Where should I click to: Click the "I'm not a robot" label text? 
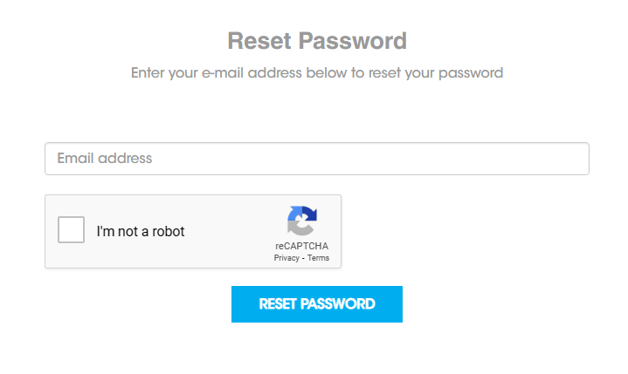(141, 231)
